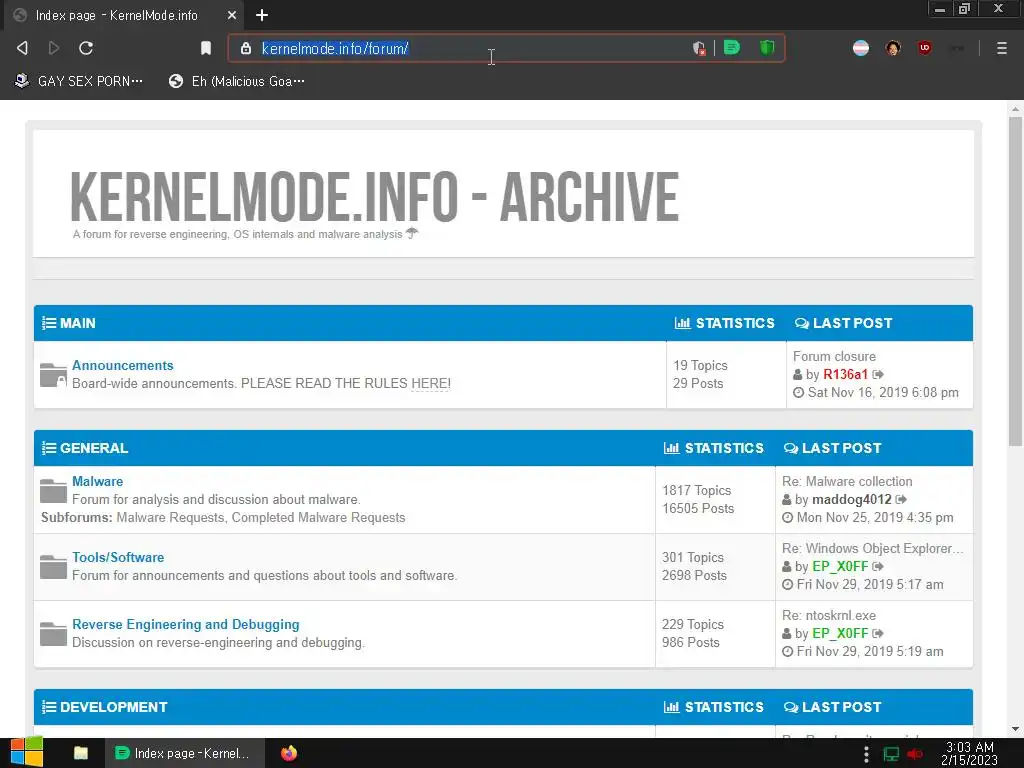This screenshot has width=1024, height=768.
Task: Open File Explorer from the taskbar
Action: pyautogui.click(x=81, y=753)
